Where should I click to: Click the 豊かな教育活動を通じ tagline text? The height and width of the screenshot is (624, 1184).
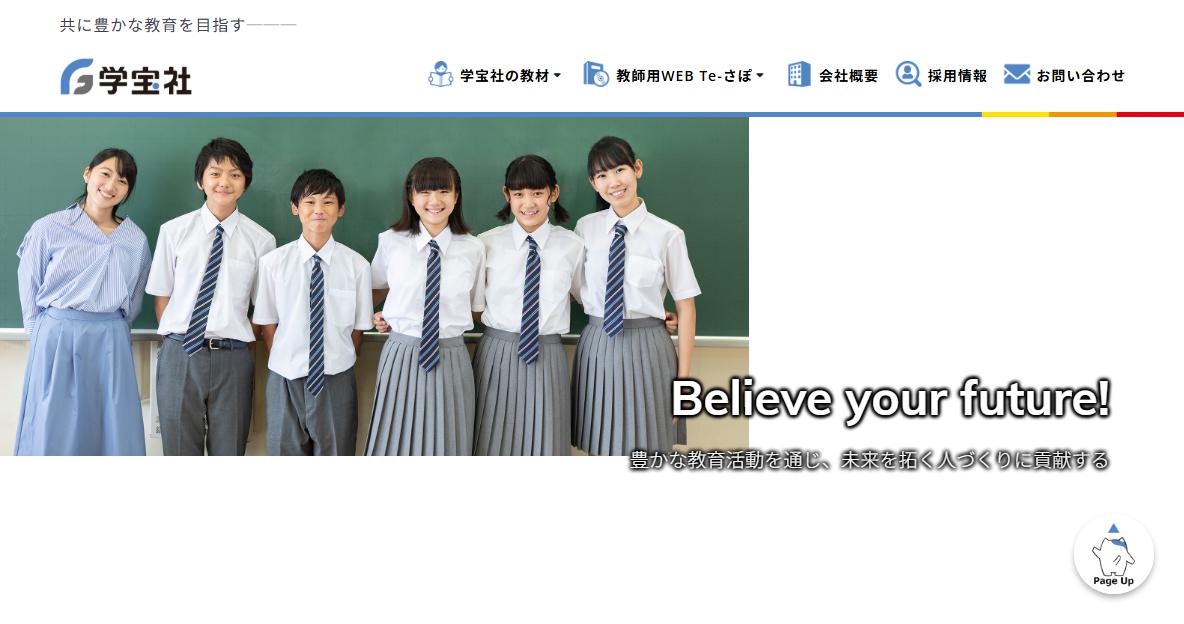click(869, 459)
